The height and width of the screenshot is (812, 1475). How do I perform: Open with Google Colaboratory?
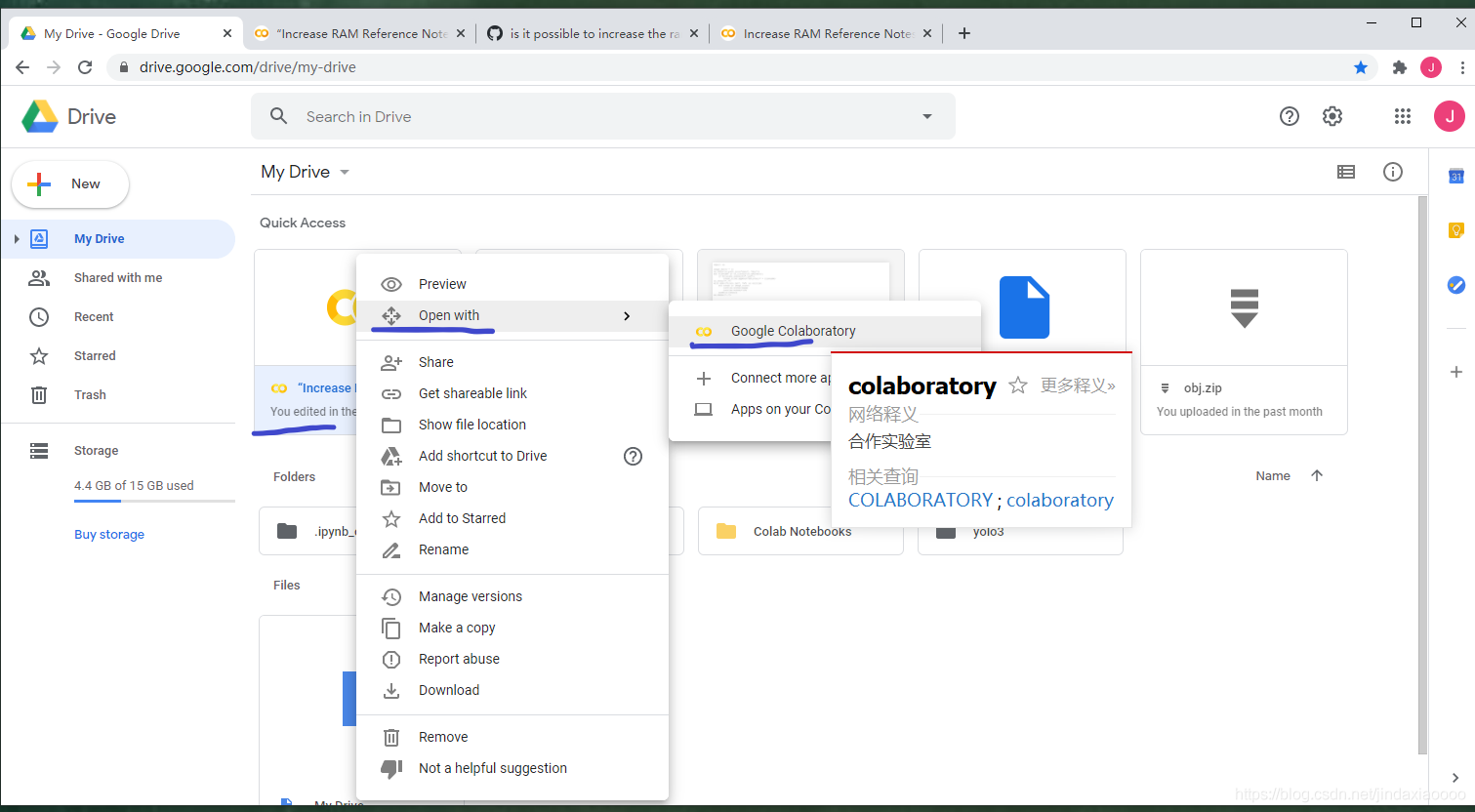pyautogui.click(x=825, y=331)
